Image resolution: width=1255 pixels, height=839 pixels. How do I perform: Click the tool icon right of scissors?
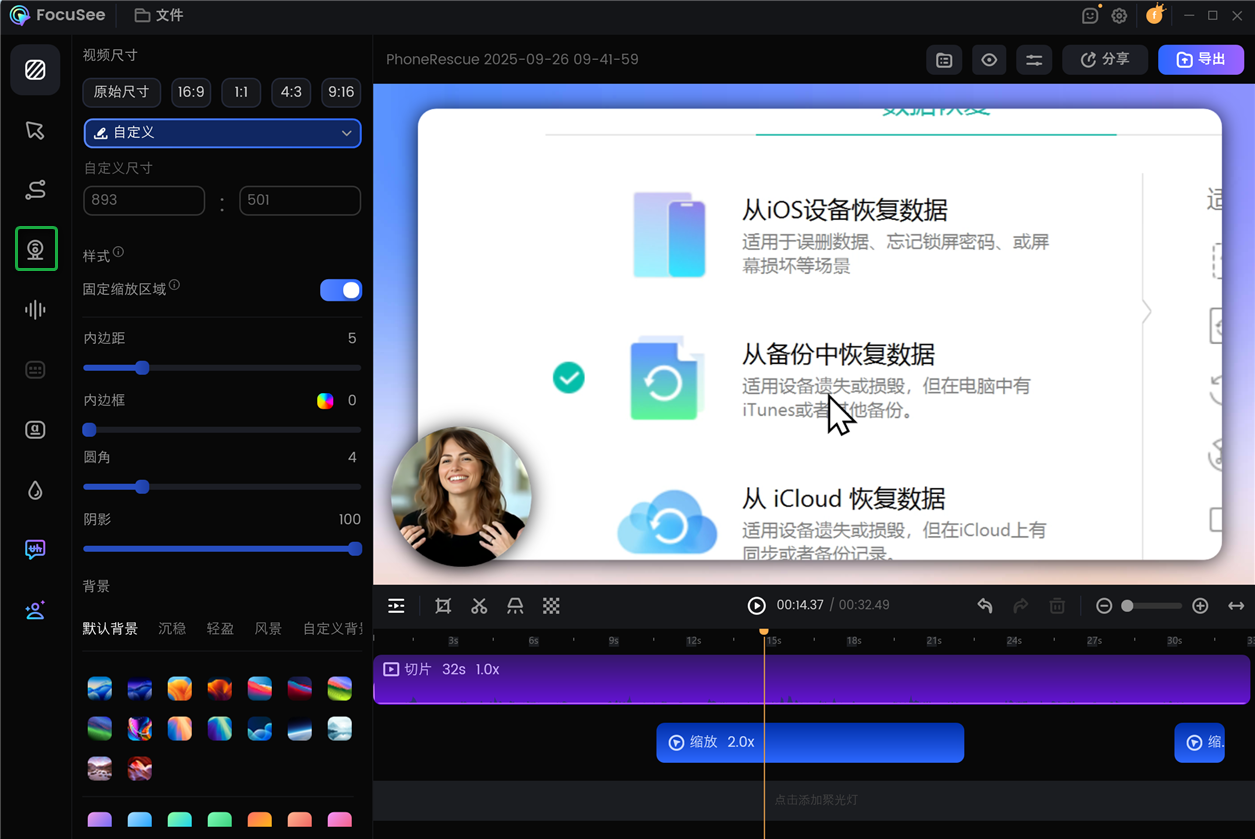(x=515, y=606)
